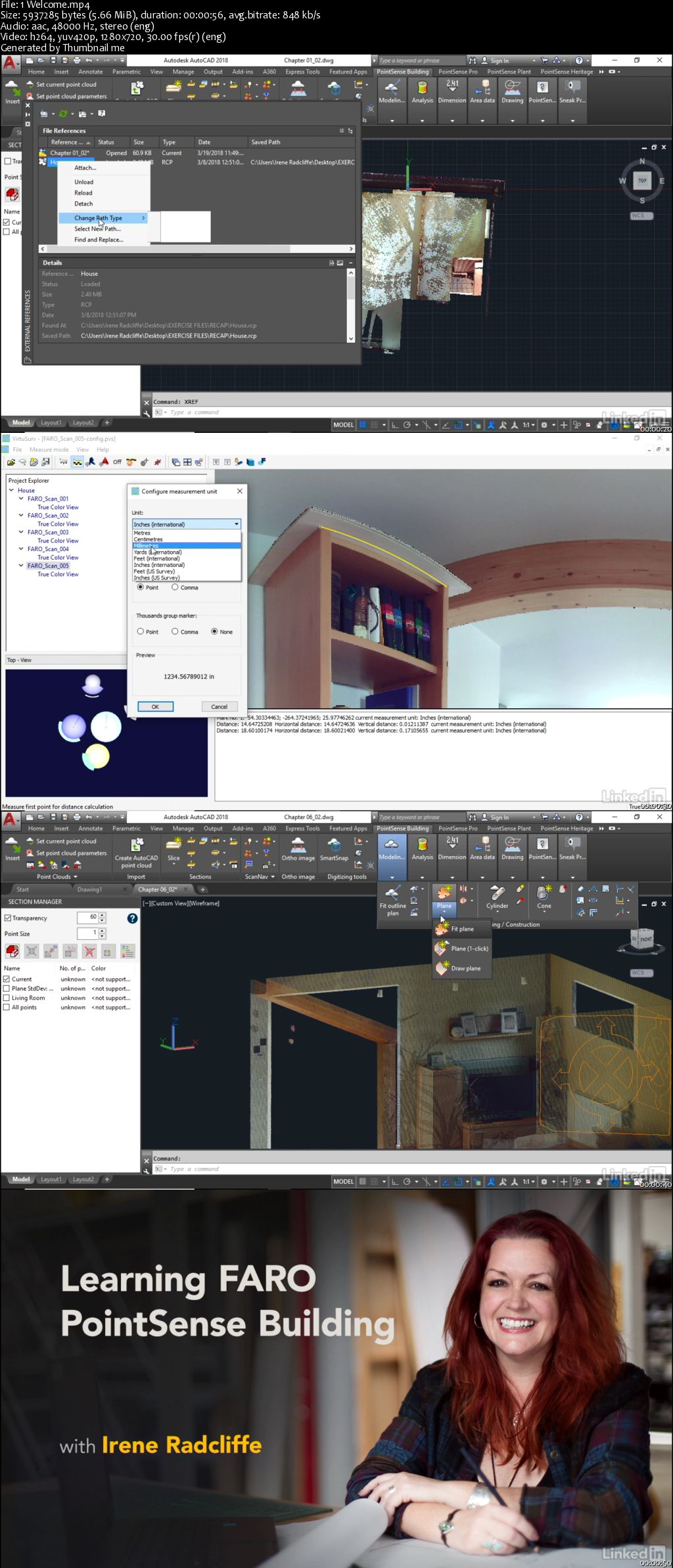Click the red cube new-section icon in Section Manager
Image resolution: width=673 pixels, height=1568 pixels.
point(12,951)
